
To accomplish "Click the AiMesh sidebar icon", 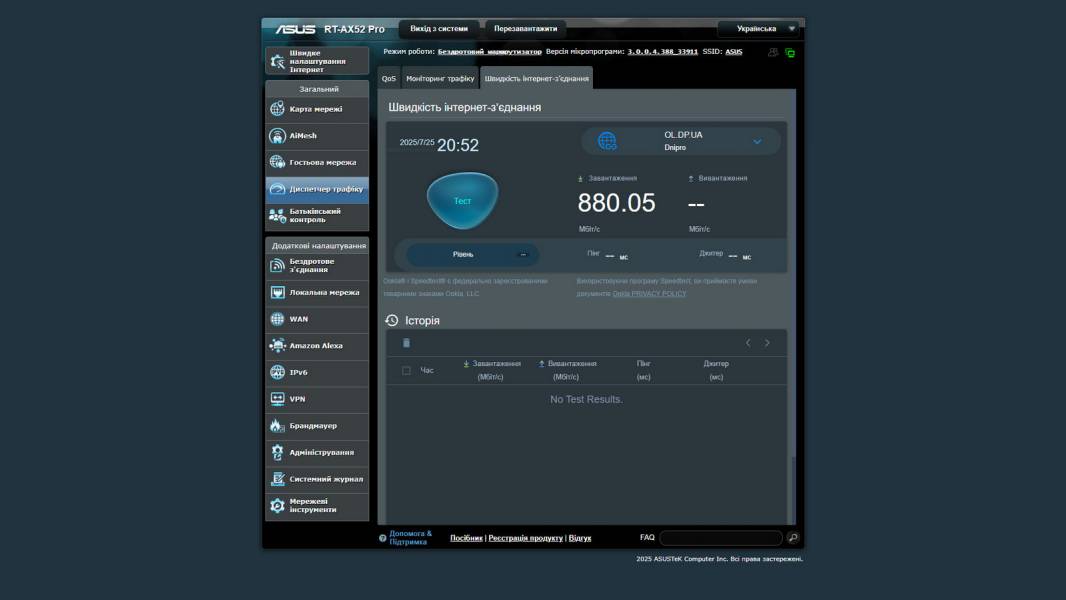I will click(x=277, y=136).
